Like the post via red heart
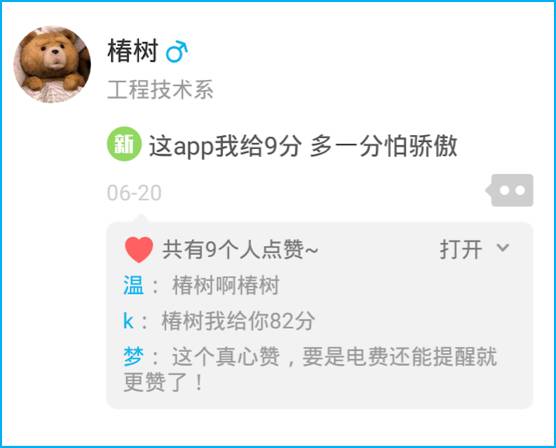 [x=139, y=249]
